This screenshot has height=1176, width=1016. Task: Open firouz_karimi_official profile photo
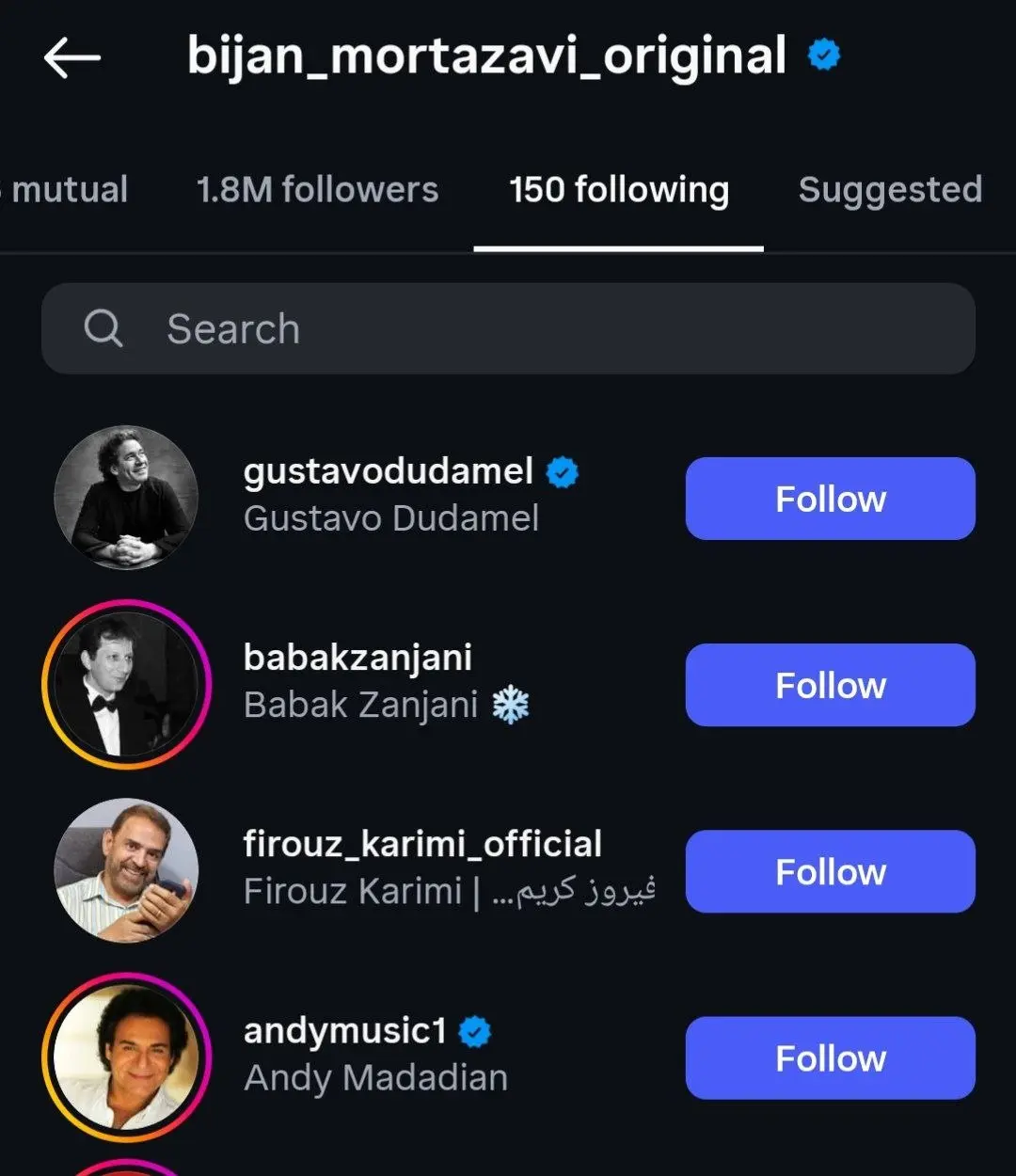click(x=126, y=870)
